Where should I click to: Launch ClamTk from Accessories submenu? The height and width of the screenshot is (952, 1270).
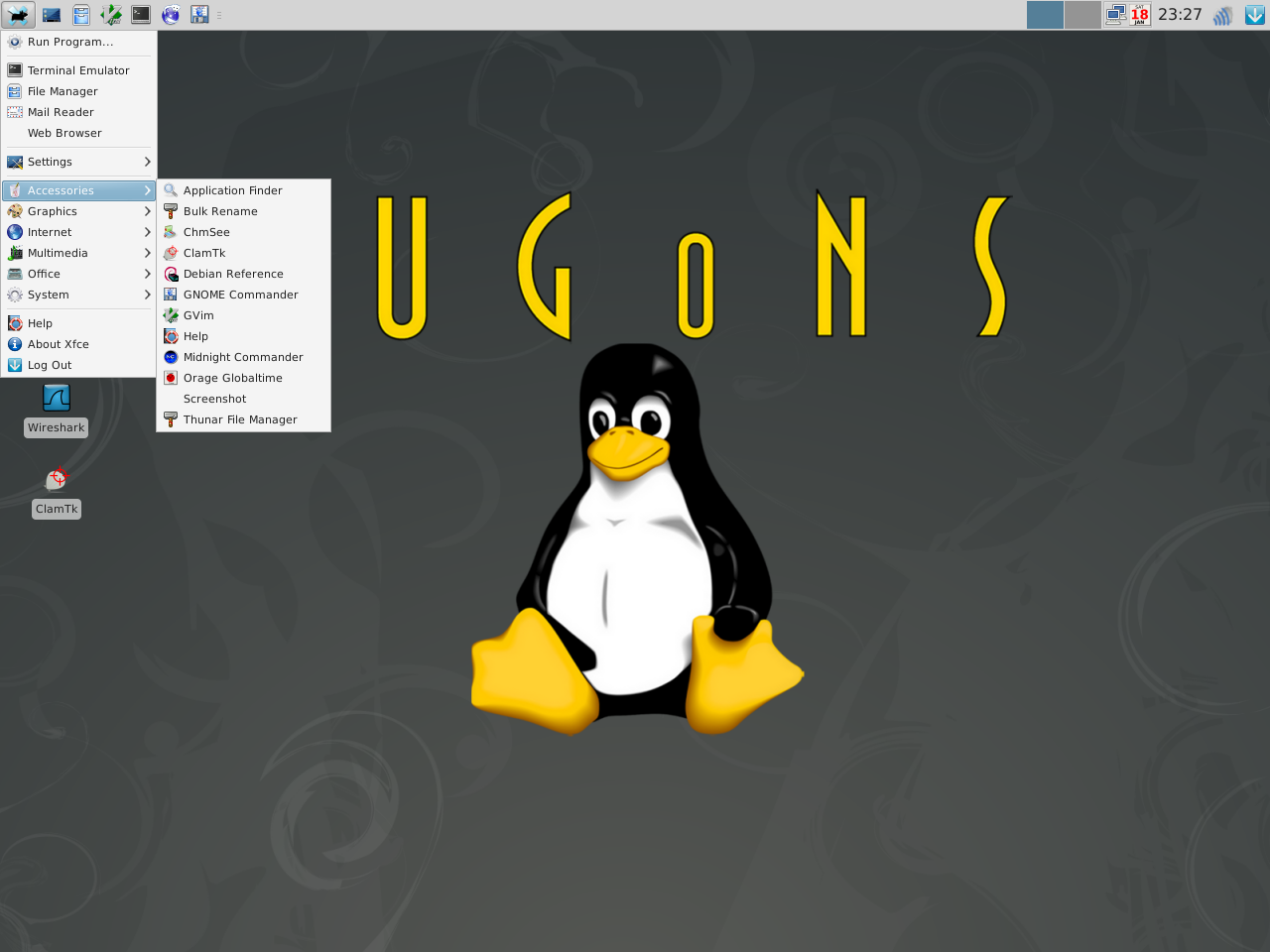pyautogui.click(x=243, y=253)
